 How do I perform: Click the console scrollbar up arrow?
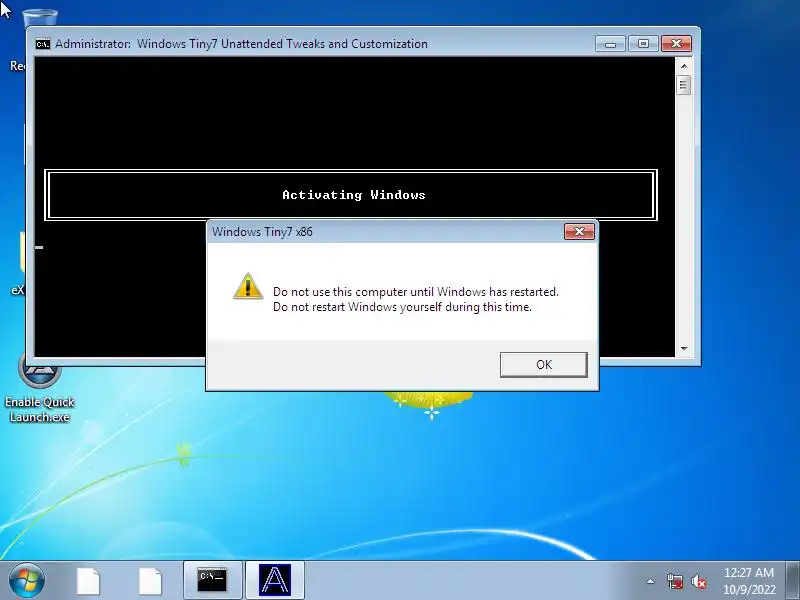(684, 66)
